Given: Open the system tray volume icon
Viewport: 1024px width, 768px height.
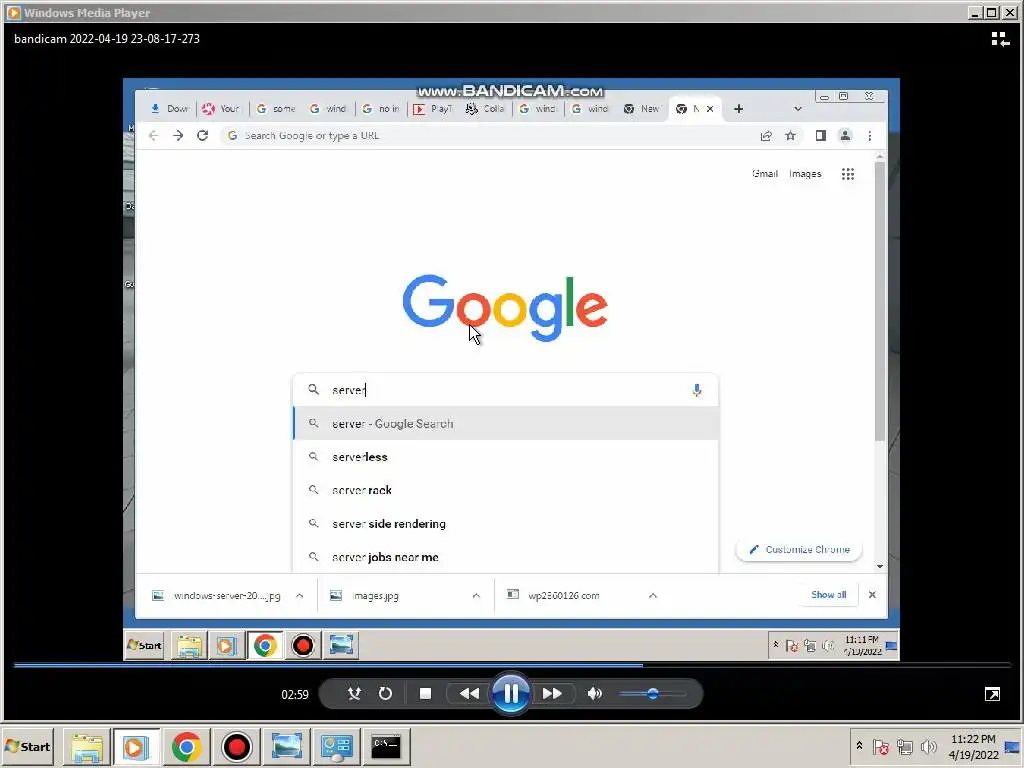Looking at the screenshot, I should (928, 746).
